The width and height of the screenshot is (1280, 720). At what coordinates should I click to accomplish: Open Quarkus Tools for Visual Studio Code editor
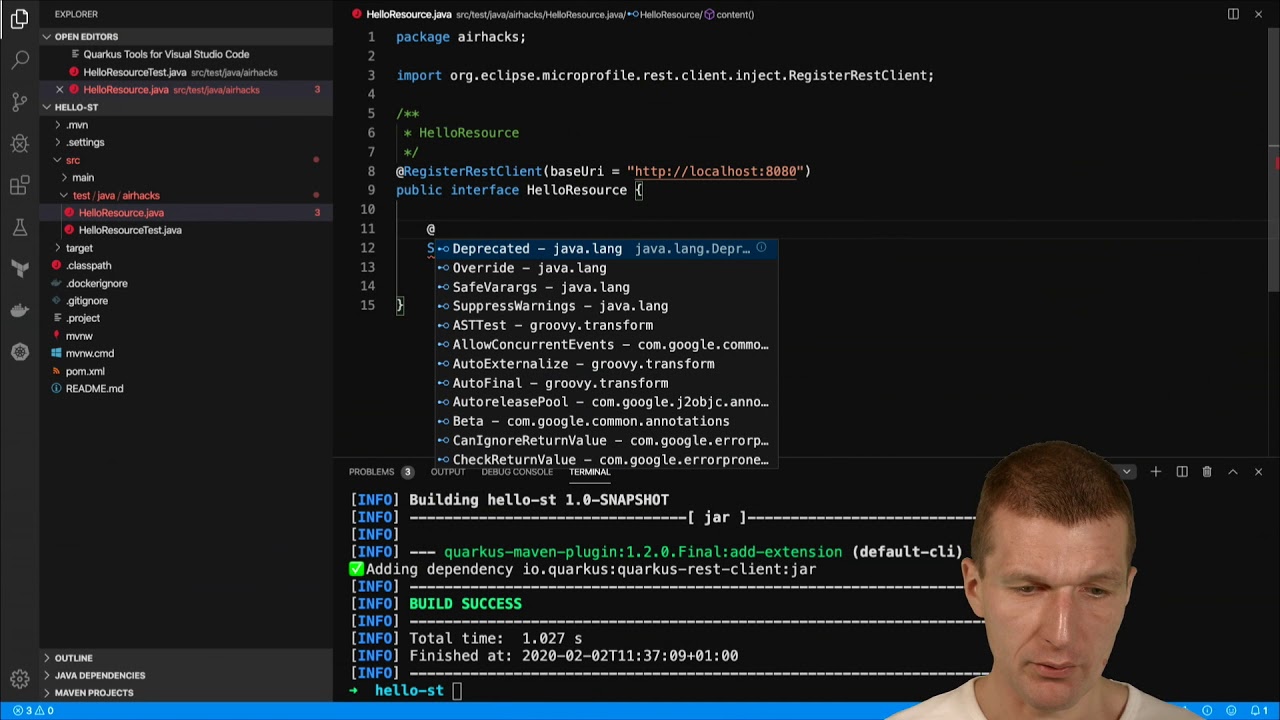(x=166, y=54)
